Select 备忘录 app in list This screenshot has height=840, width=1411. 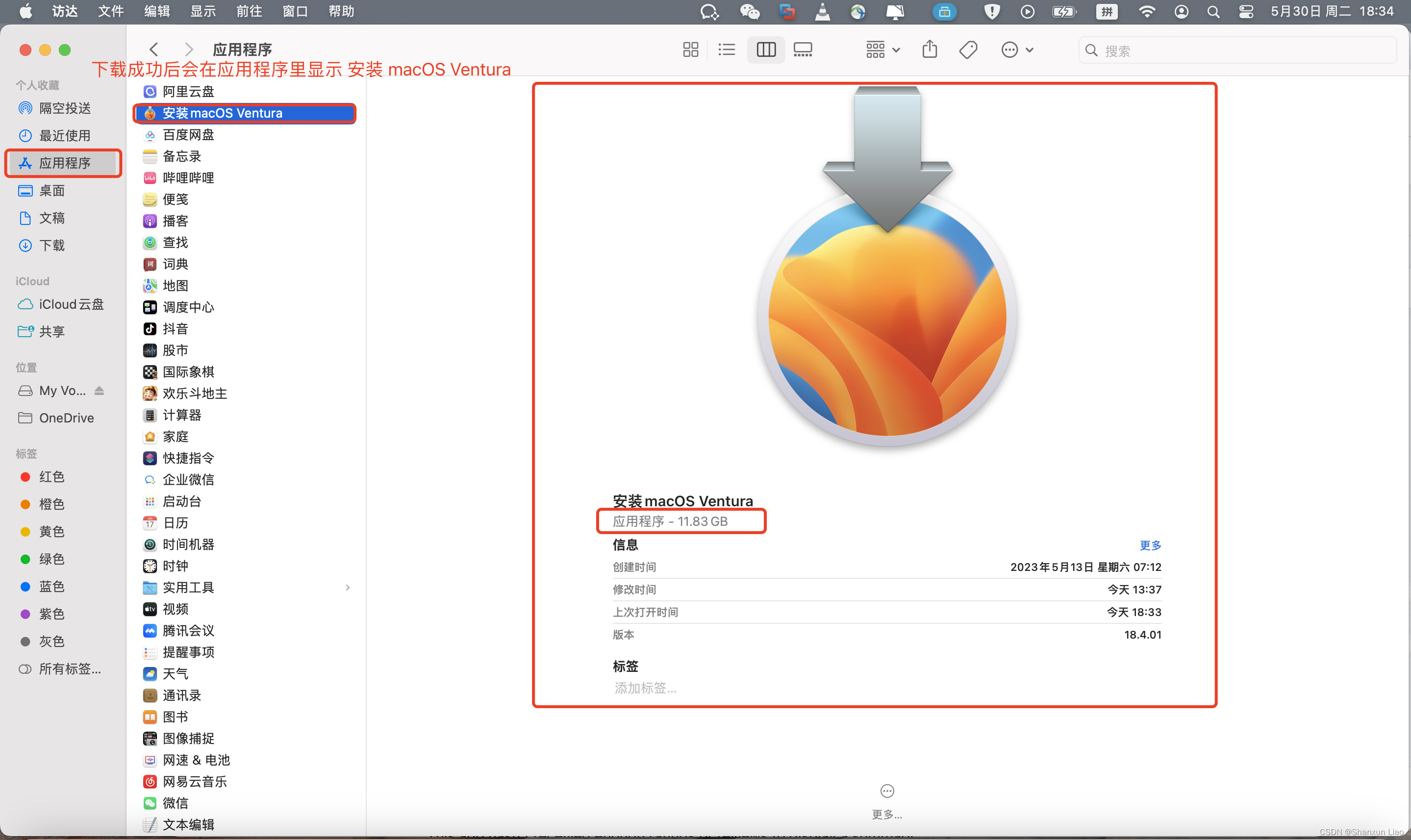pyautogui.click(x=246, y=156)
